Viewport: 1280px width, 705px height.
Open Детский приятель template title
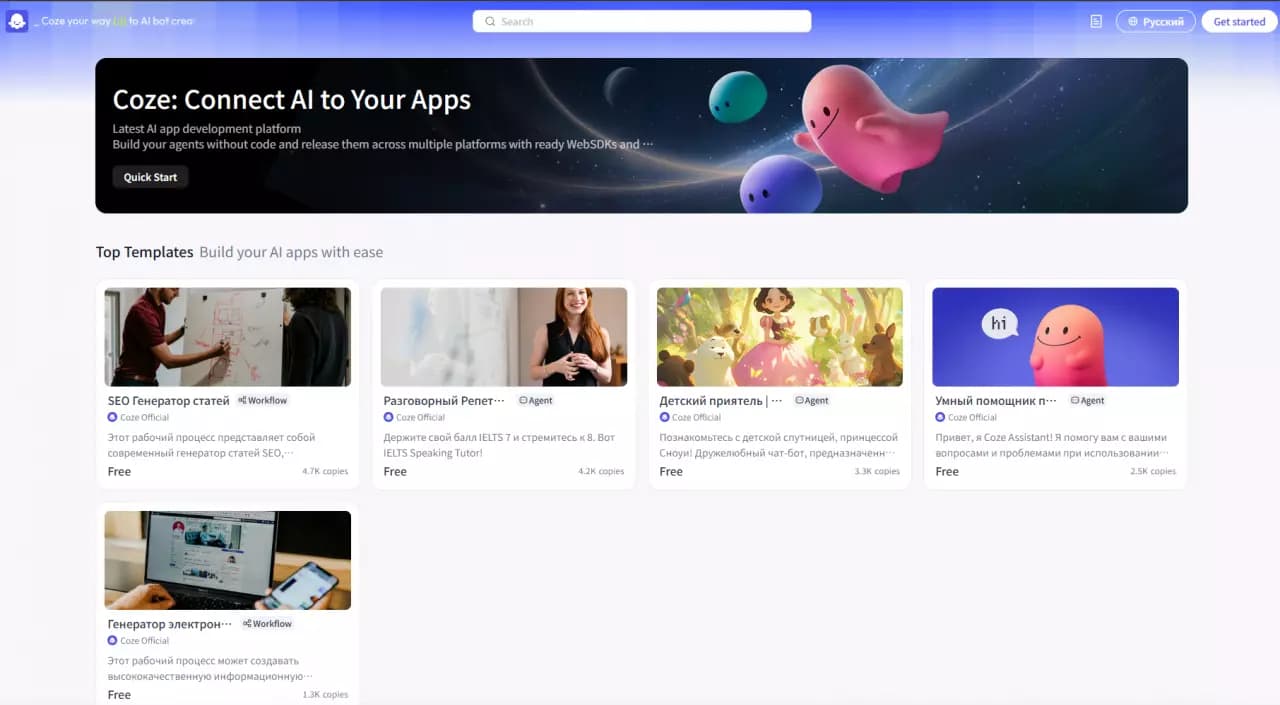721,400
